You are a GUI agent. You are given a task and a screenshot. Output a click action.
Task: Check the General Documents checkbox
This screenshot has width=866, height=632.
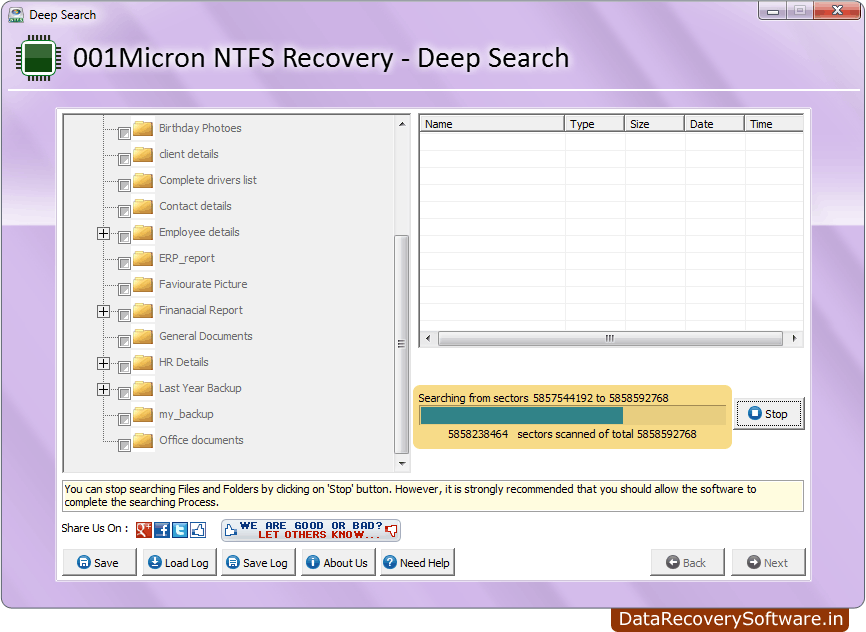click(x=124, y=341)
